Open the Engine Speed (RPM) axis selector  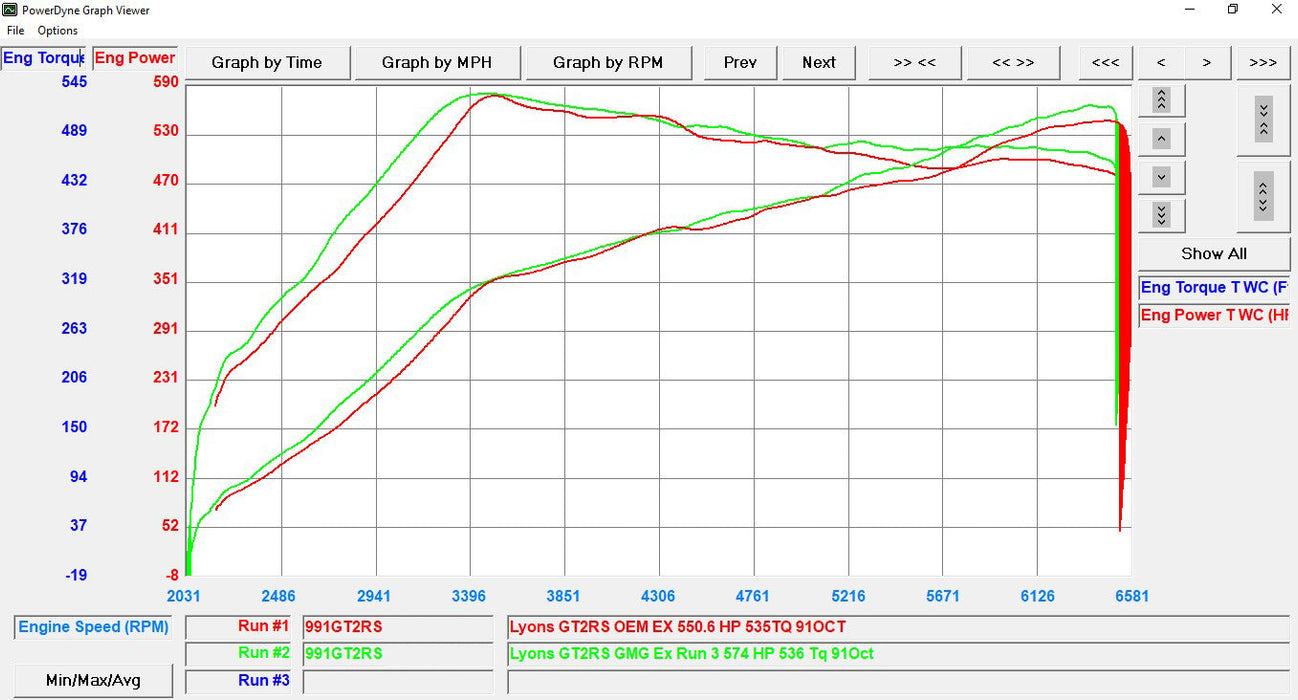(x=93, y=627)
